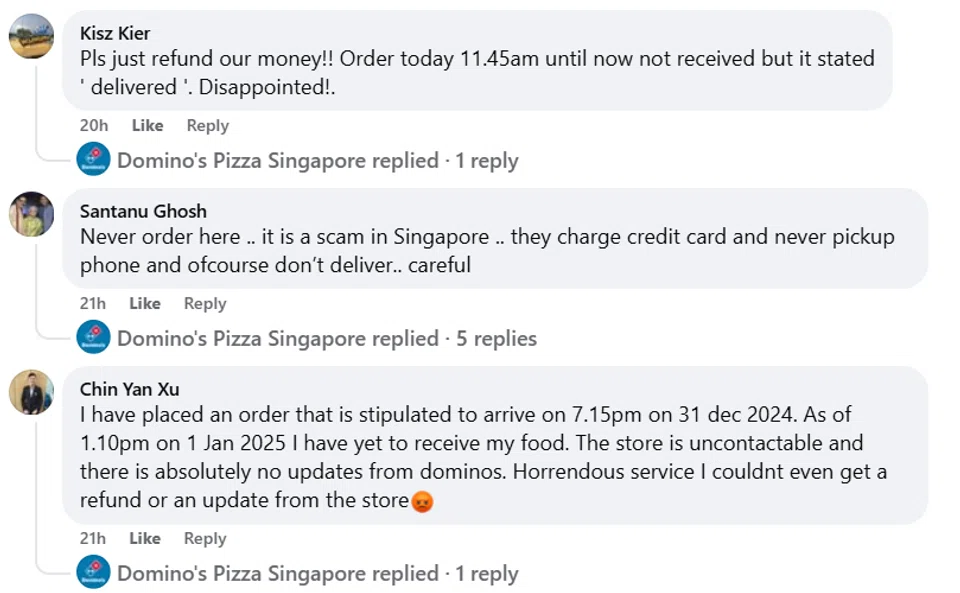Click Domino's logo under Santanu Ghosh's comment
Viewport: 960px width, 593px height.
(x=94, y=338)
